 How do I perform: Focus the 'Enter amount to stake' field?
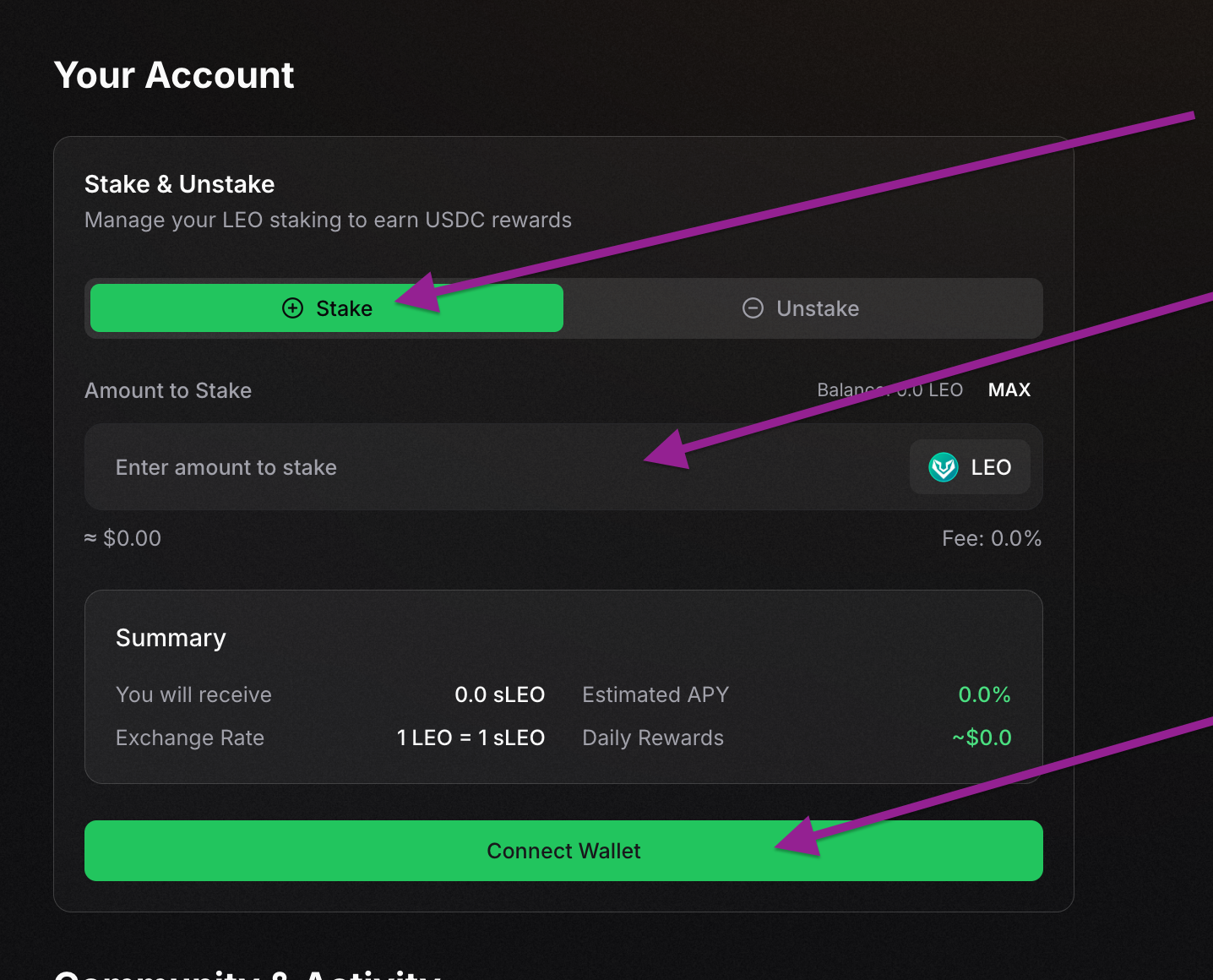point(422,467)
